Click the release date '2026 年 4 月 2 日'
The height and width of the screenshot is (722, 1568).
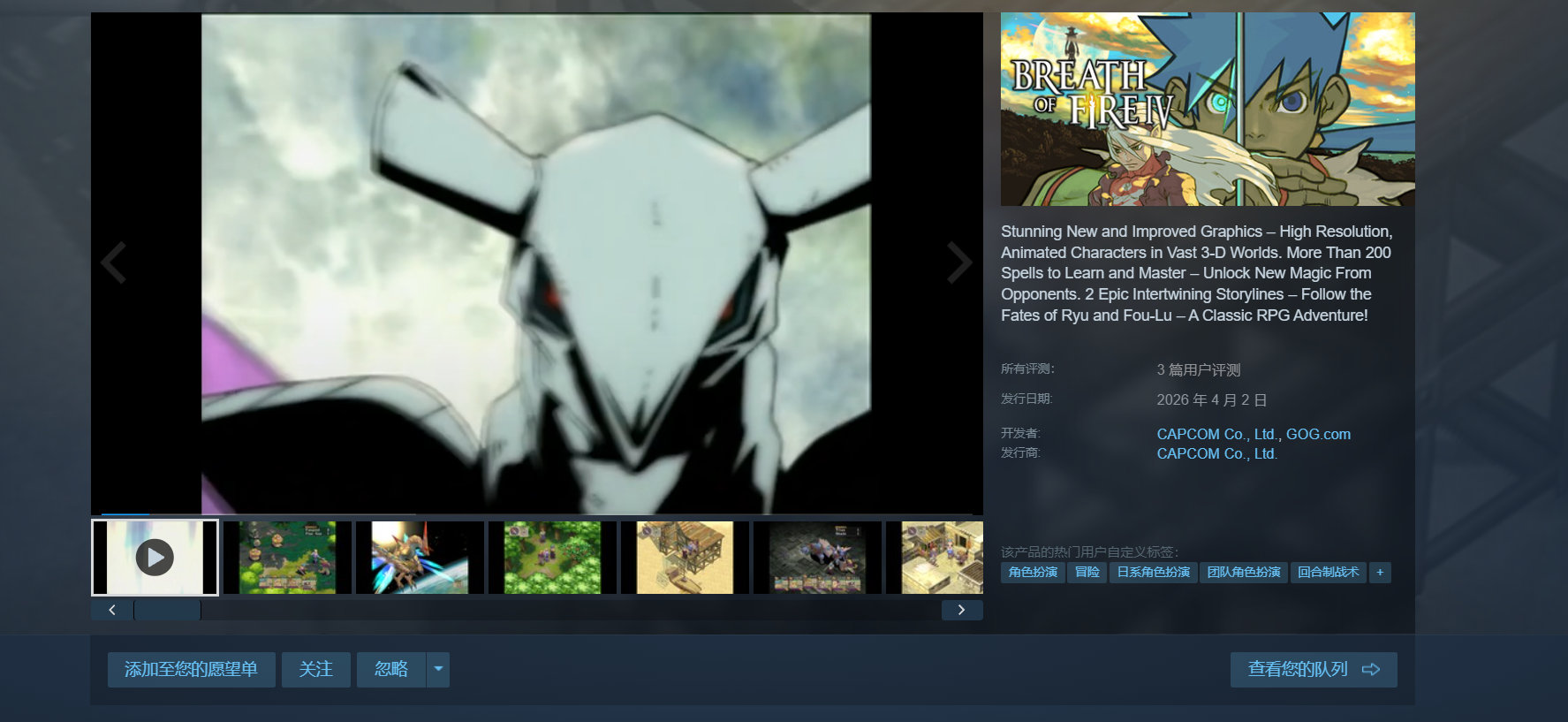pyautogui.click(x=1212, y=400)
